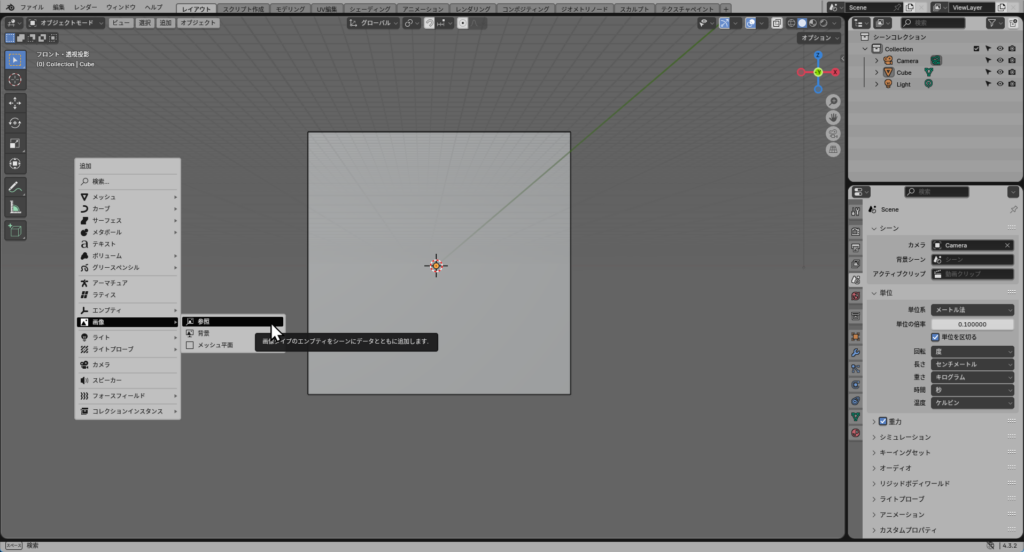This screenshot has width=1024, height=552.
Task: Uncheck the 単位を区切る checkbox
Action: [x=936, y=337]
